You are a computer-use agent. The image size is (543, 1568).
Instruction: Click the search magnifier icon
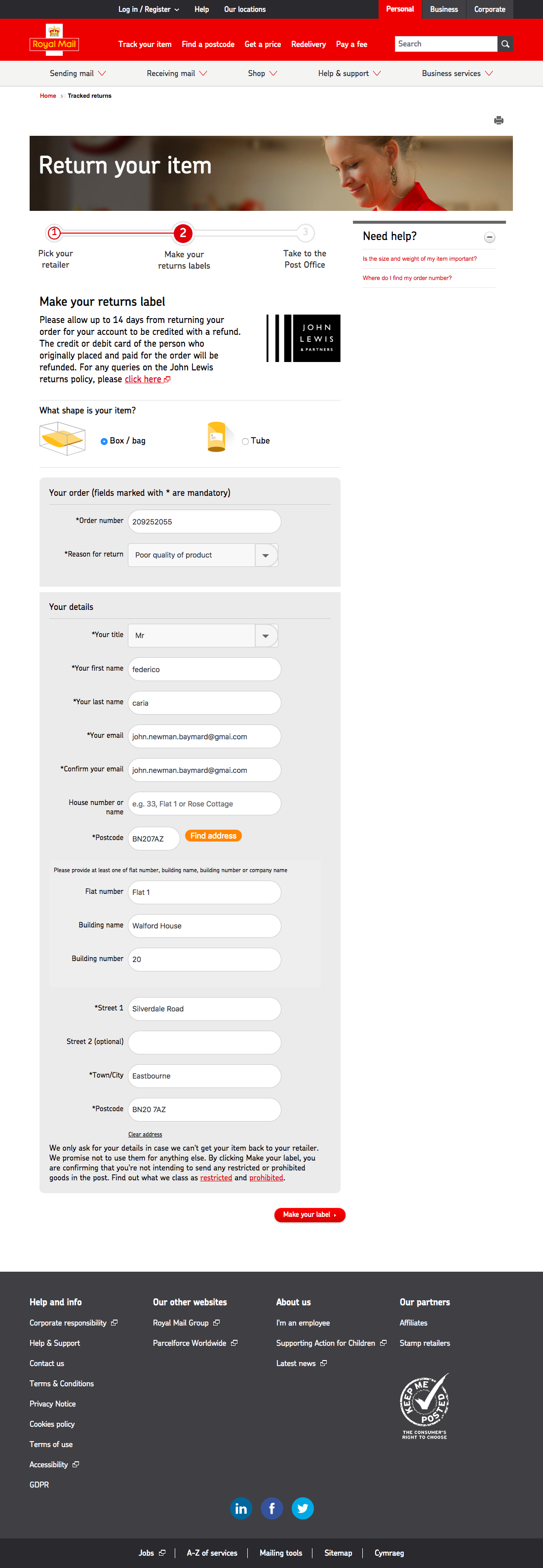505,43
